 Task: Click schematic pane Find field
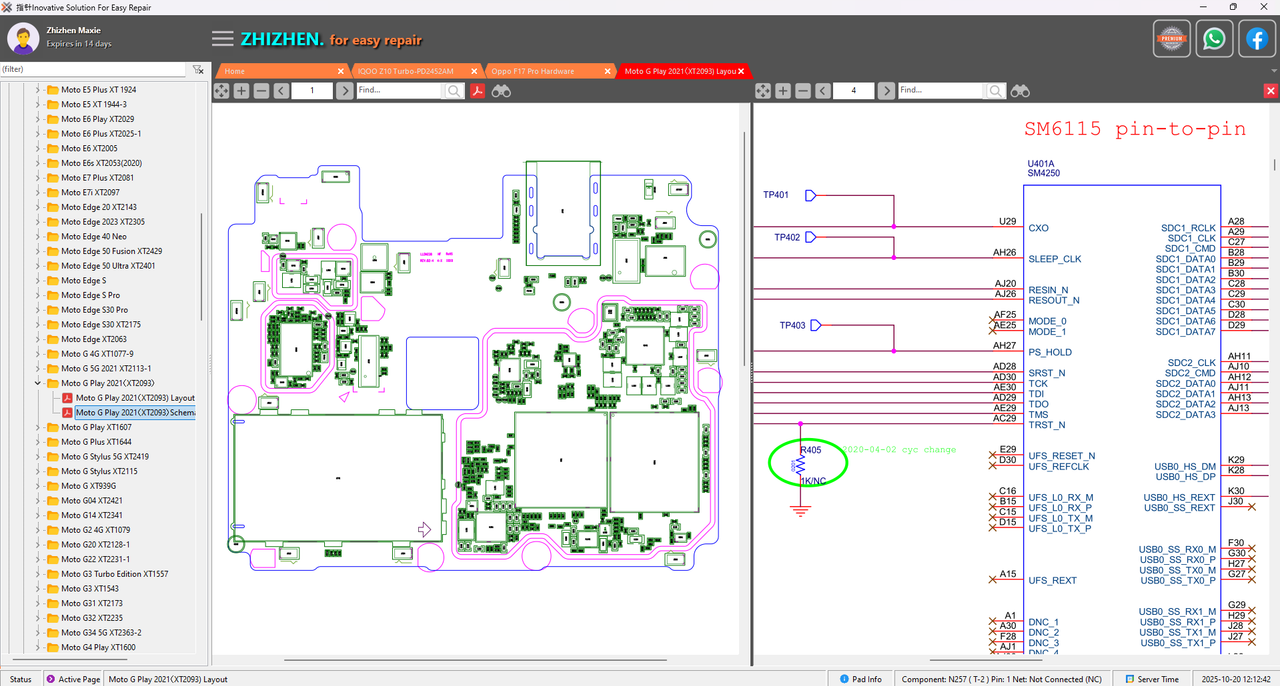click(x=941, y=91)
